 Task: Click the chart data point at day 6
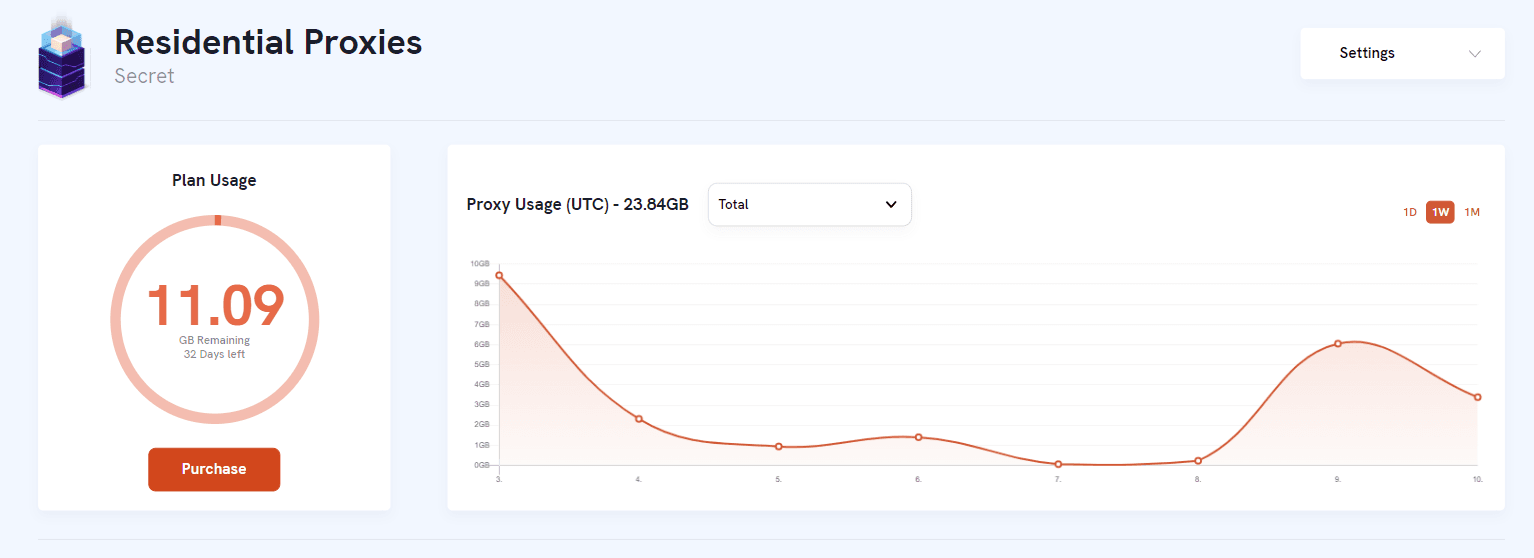point(918,437)
